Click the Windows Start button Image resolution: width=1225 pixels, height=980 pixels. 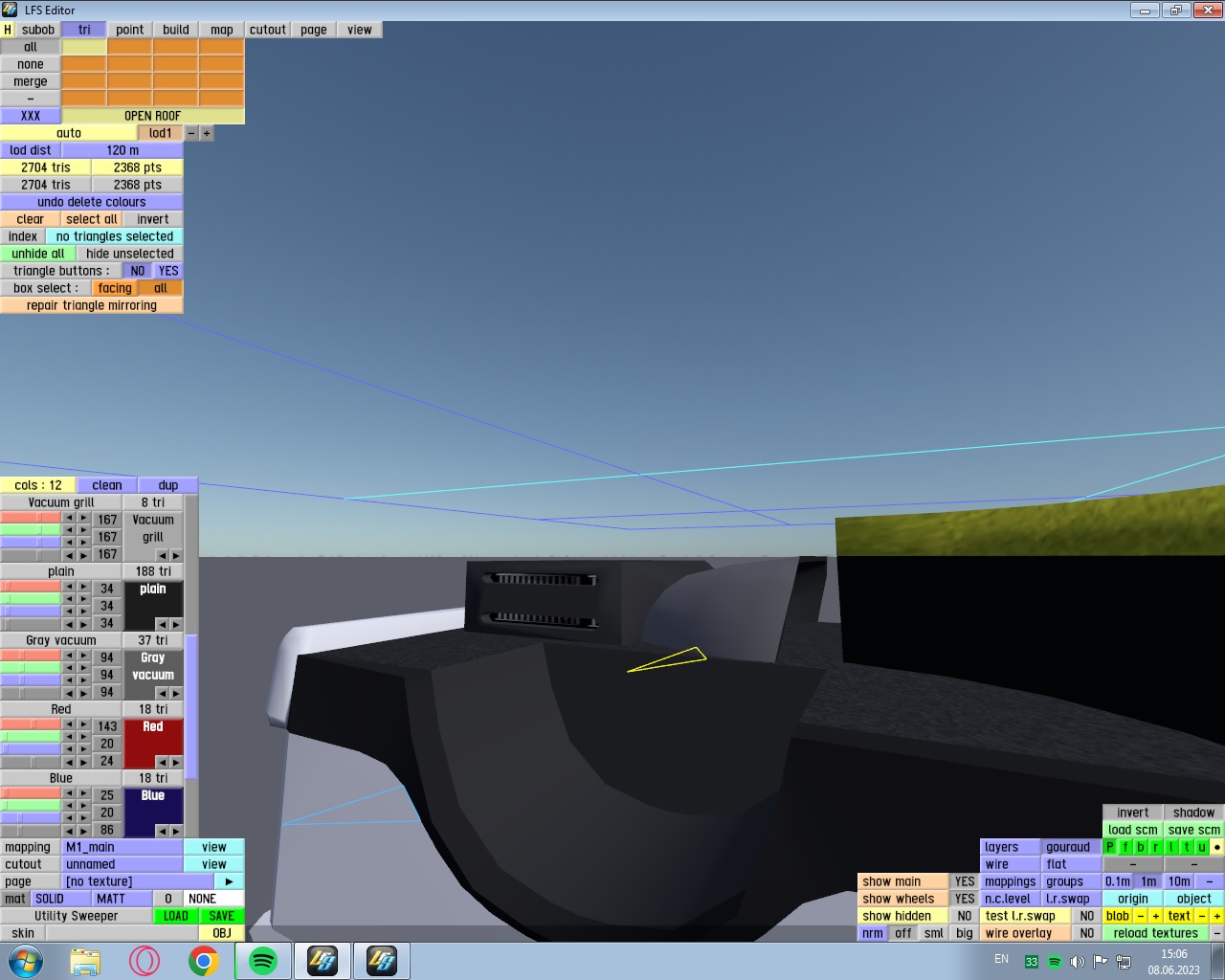26,961
